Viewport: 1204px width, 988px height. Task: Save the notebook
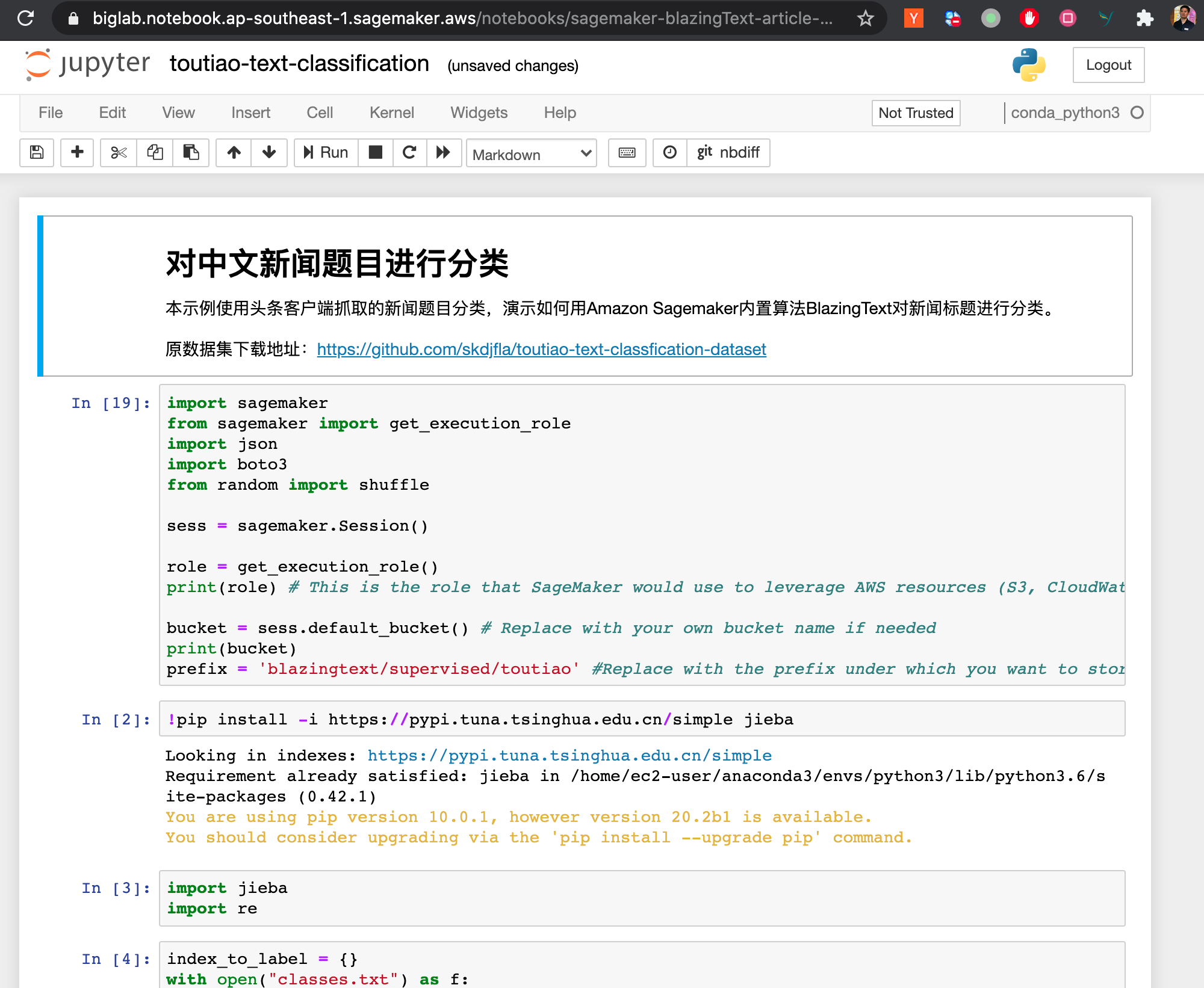click(x=36, y=153)
